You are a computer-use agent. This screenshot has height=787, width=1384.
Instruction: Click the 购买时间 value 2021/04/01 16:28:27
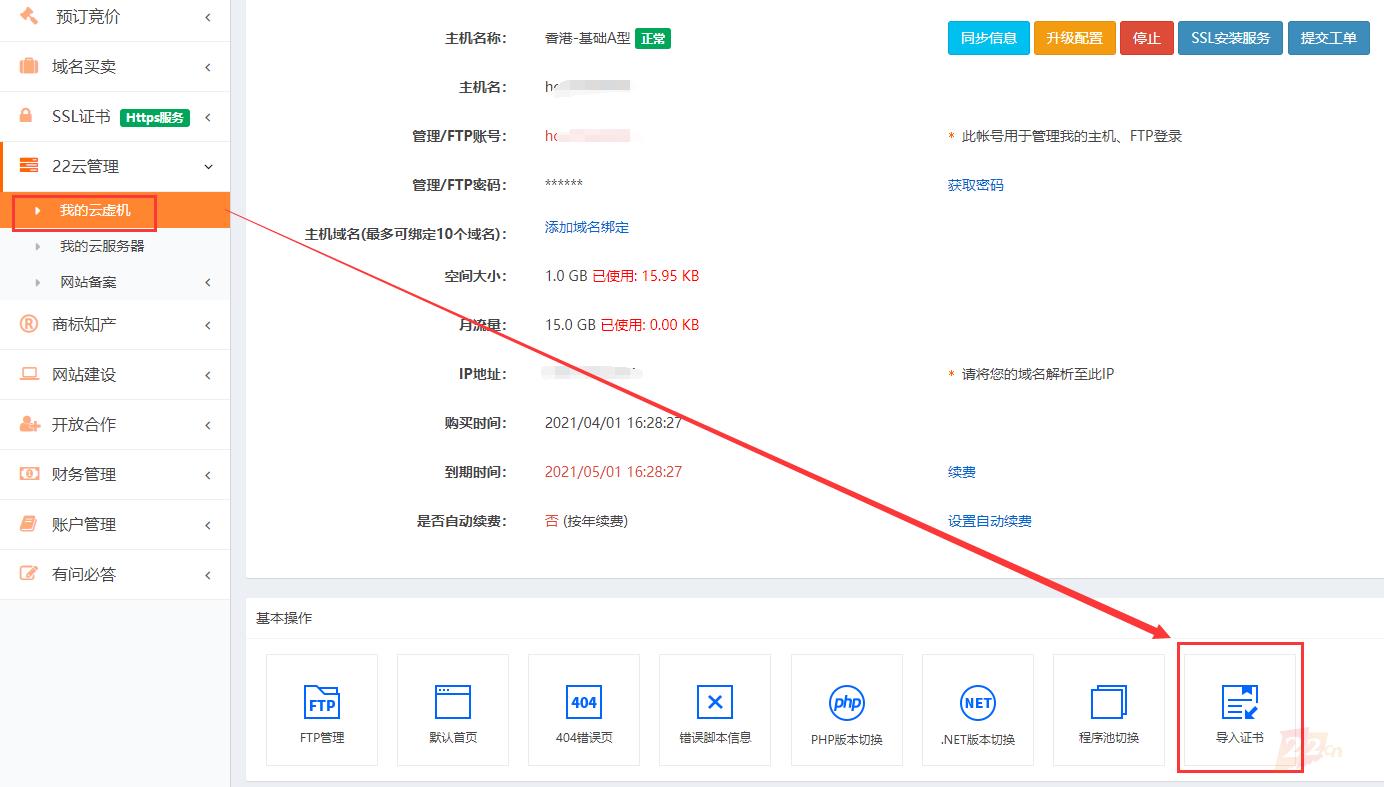pos(613,423)
